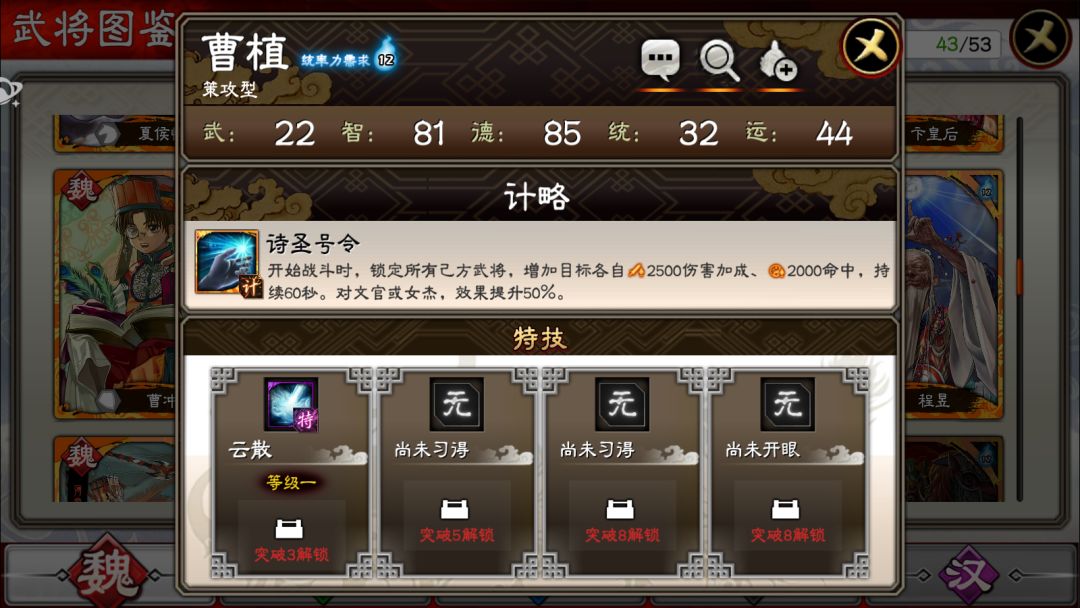The image size is (1080, 608).
Task: Tap the thumbs-up plus icon
Action: tap(778, 61)
